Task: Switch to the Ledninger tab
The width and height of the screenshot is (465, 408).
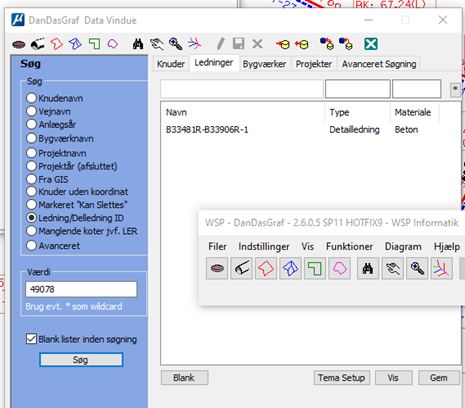Action: 214,63
